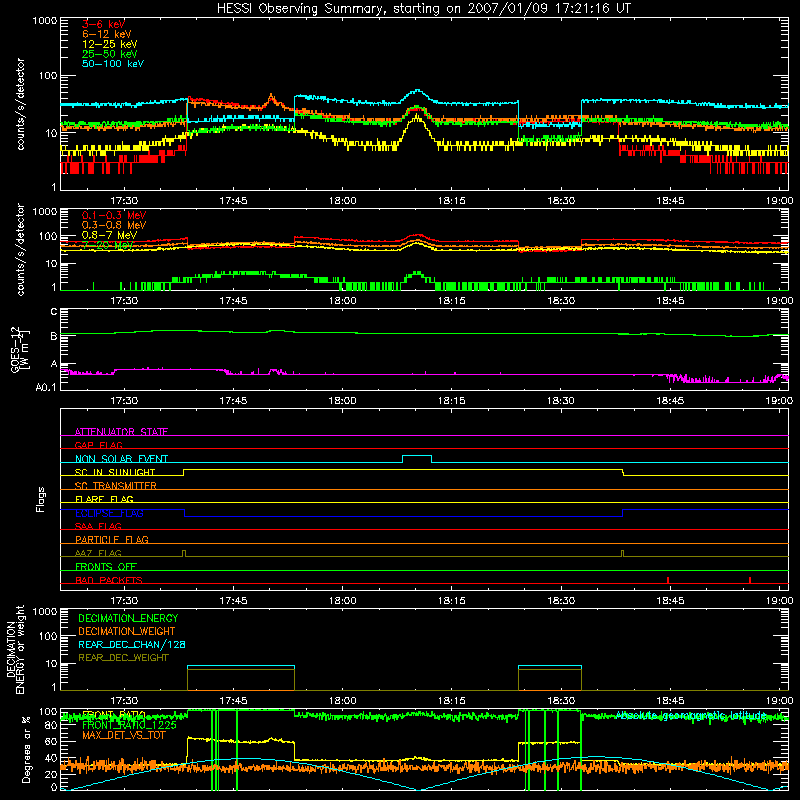The width and height of the screenshot is (800, 800).
Task: Select the 25-50 keV legend label
Action: [x=110, y=54]
